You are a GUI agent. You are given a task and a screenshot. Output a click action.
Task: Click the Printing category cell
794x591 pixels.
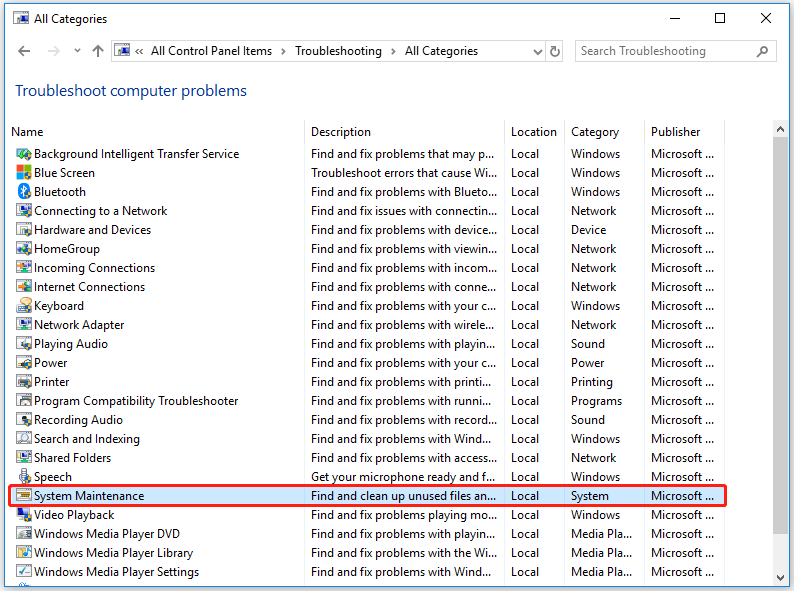(x=591, y=382)
